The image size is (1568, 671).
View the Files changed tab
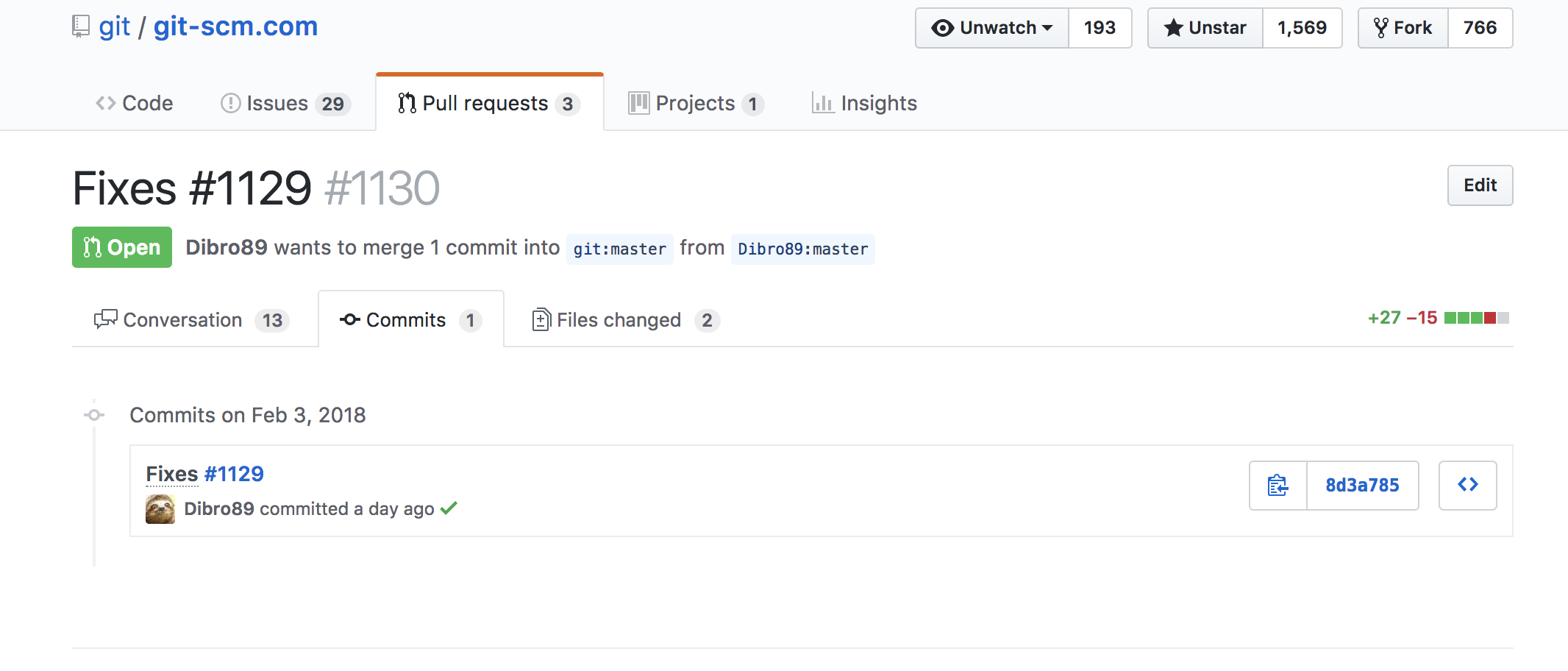[x=626, y=320]
